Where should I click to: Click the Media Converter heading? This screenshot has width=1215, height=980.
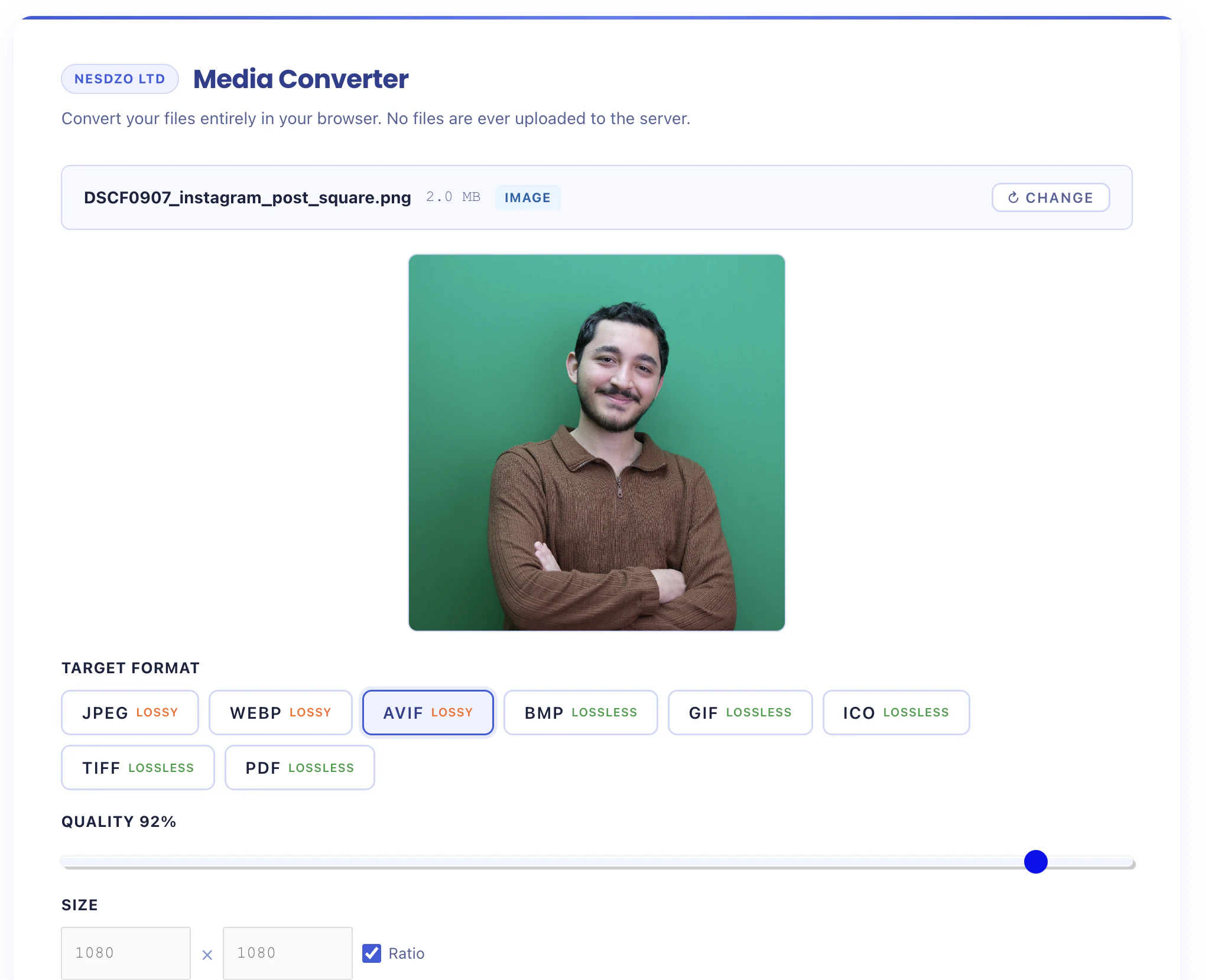tap(301, 79)
